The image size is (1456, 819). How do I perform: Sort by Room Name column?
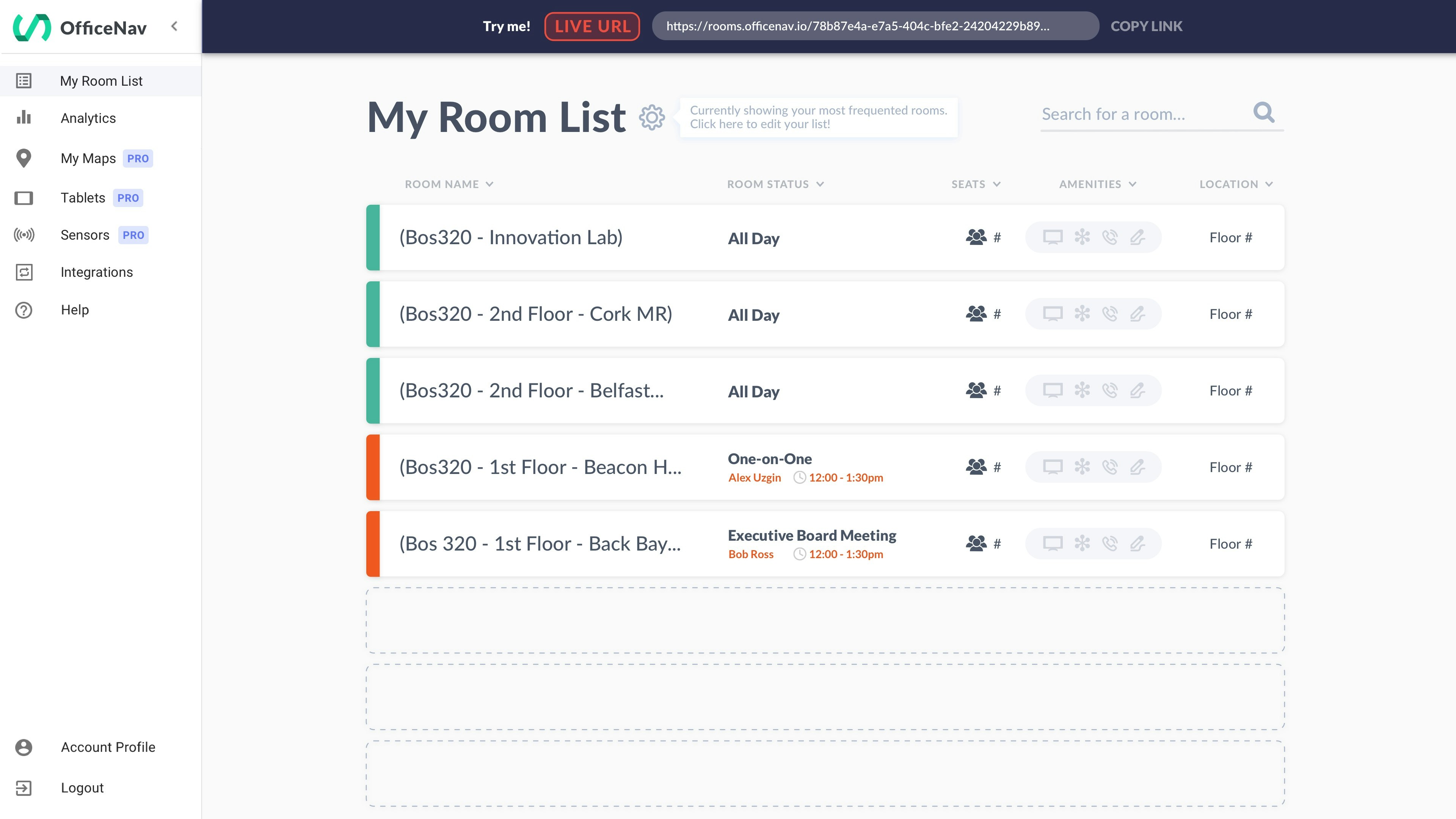tap(449, 184)
